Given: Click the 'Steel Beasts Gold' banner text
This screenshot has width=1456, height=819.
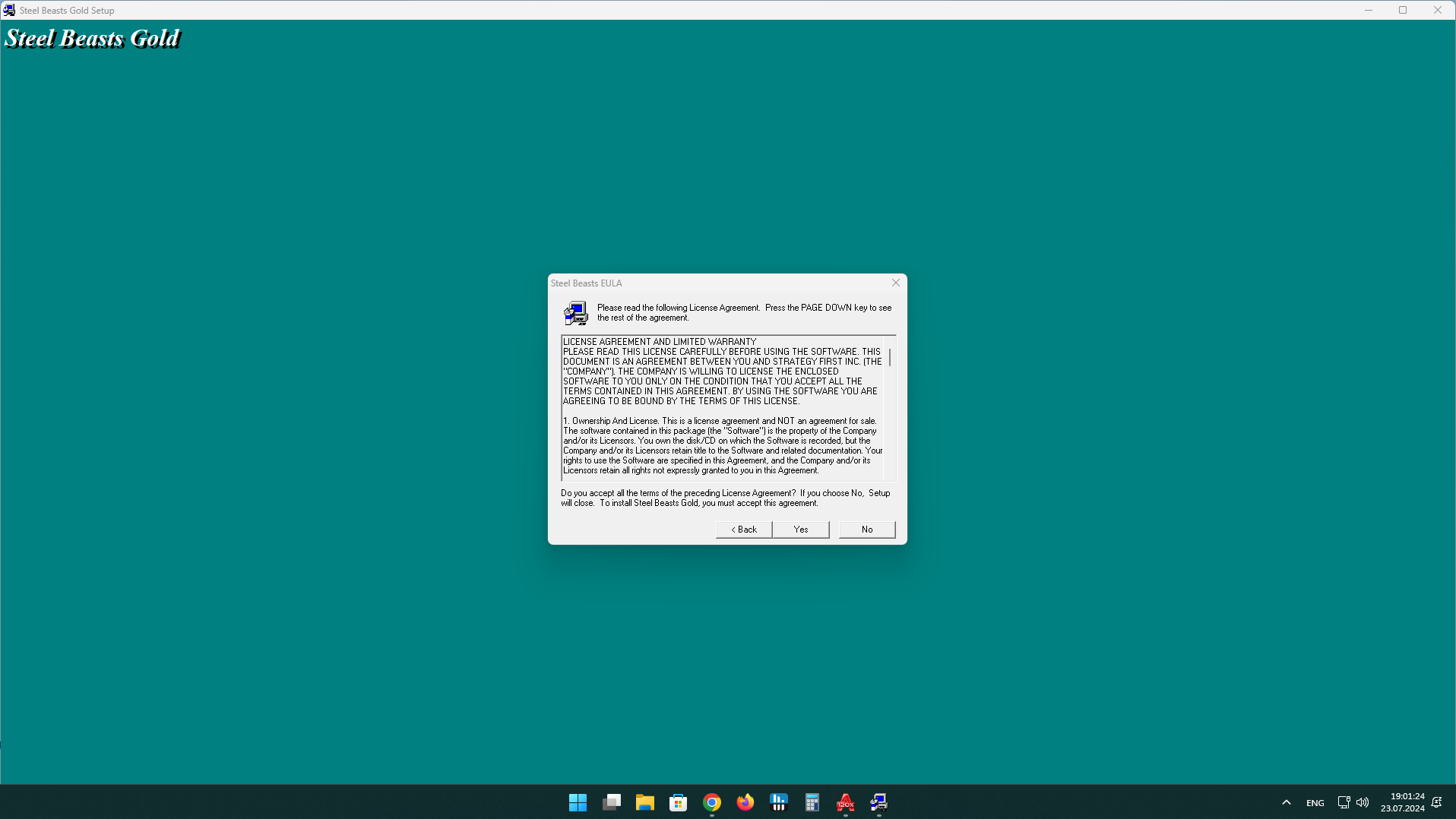Looking at the screenshot, I should [x=92, y=38].
